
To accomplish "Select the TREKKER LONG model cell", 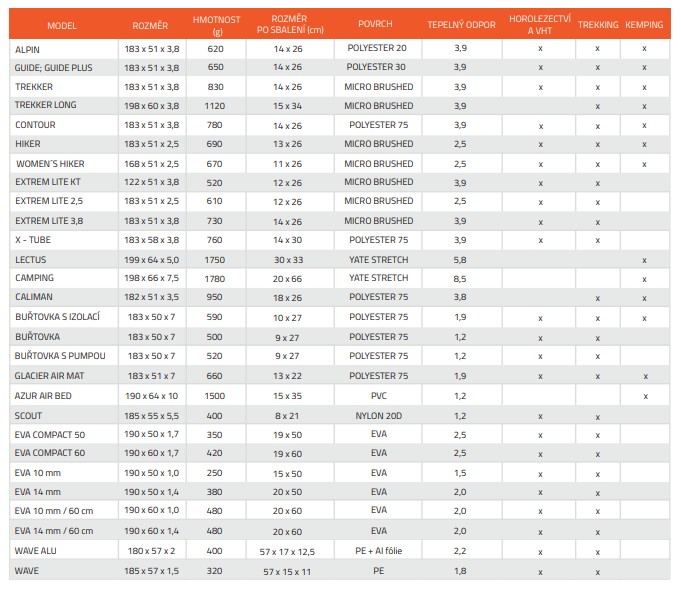I will click(46, 105).
